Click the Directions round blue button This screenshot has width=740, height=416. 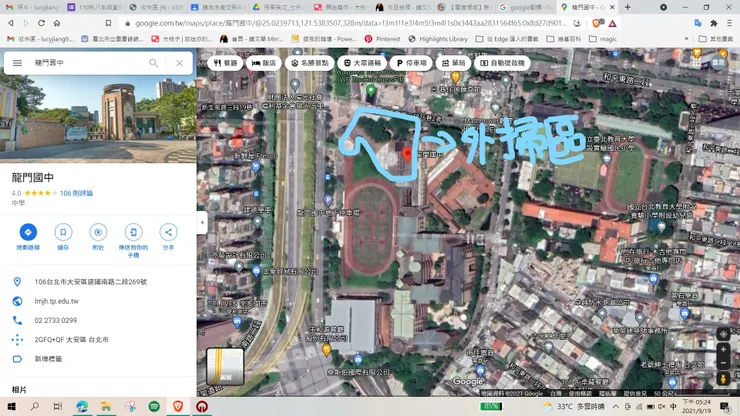pyautogui.click(x=28, y=232)
